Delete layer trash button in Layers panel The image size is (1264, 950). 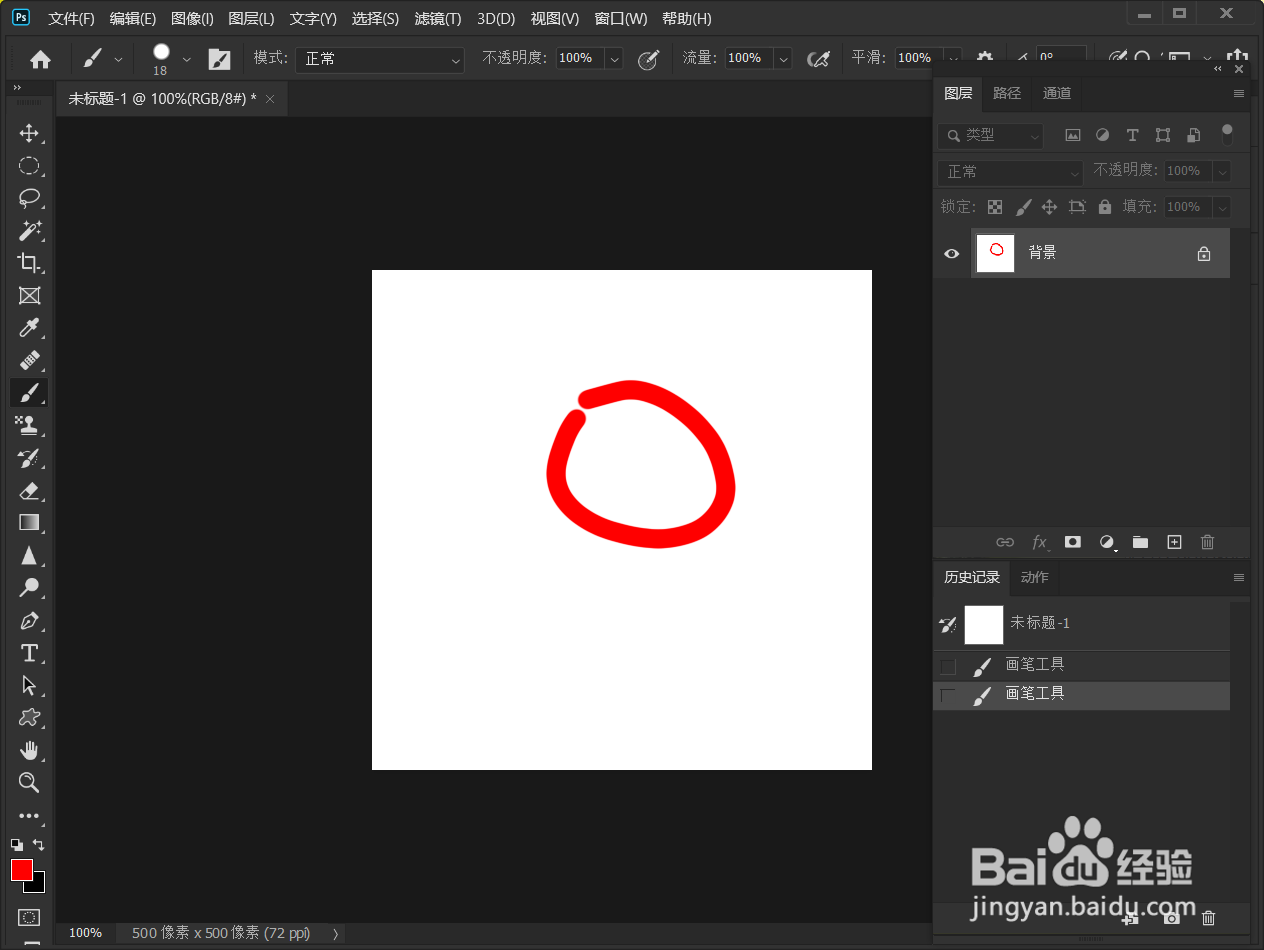click(x=1207, y=542)
